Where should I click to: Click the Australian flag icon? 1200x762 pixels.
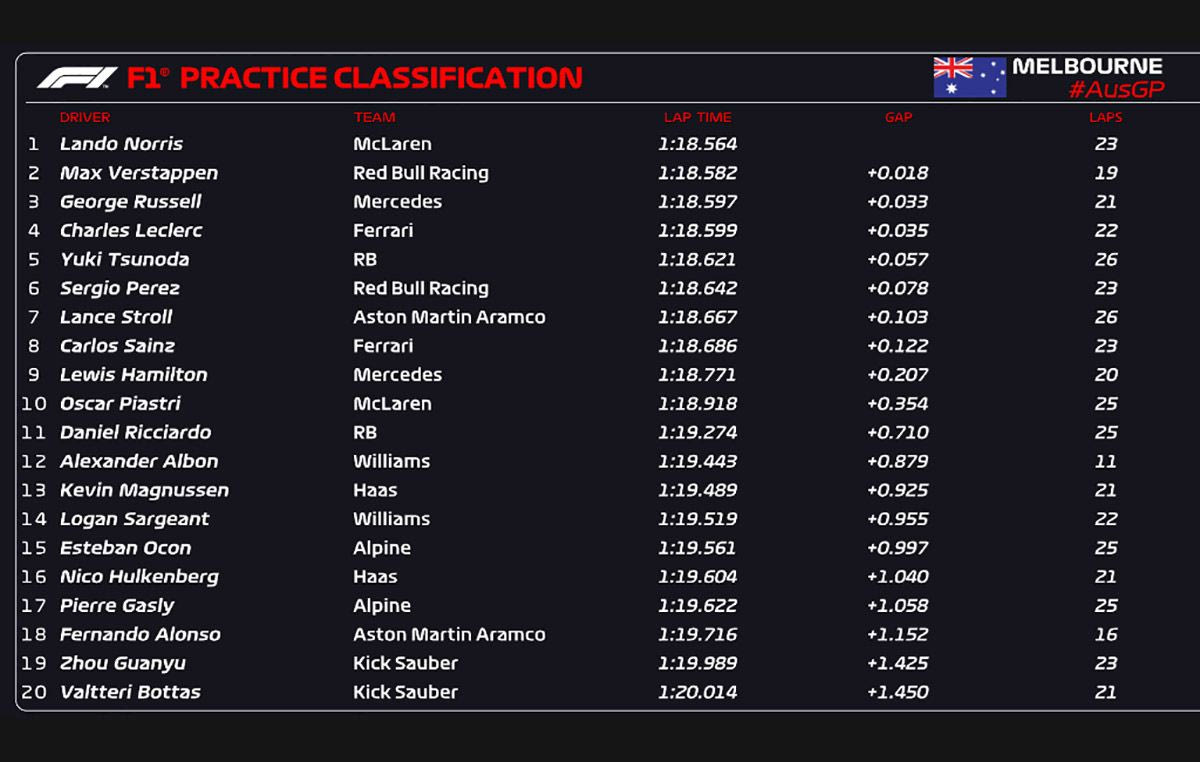click(x=969, y=77)
